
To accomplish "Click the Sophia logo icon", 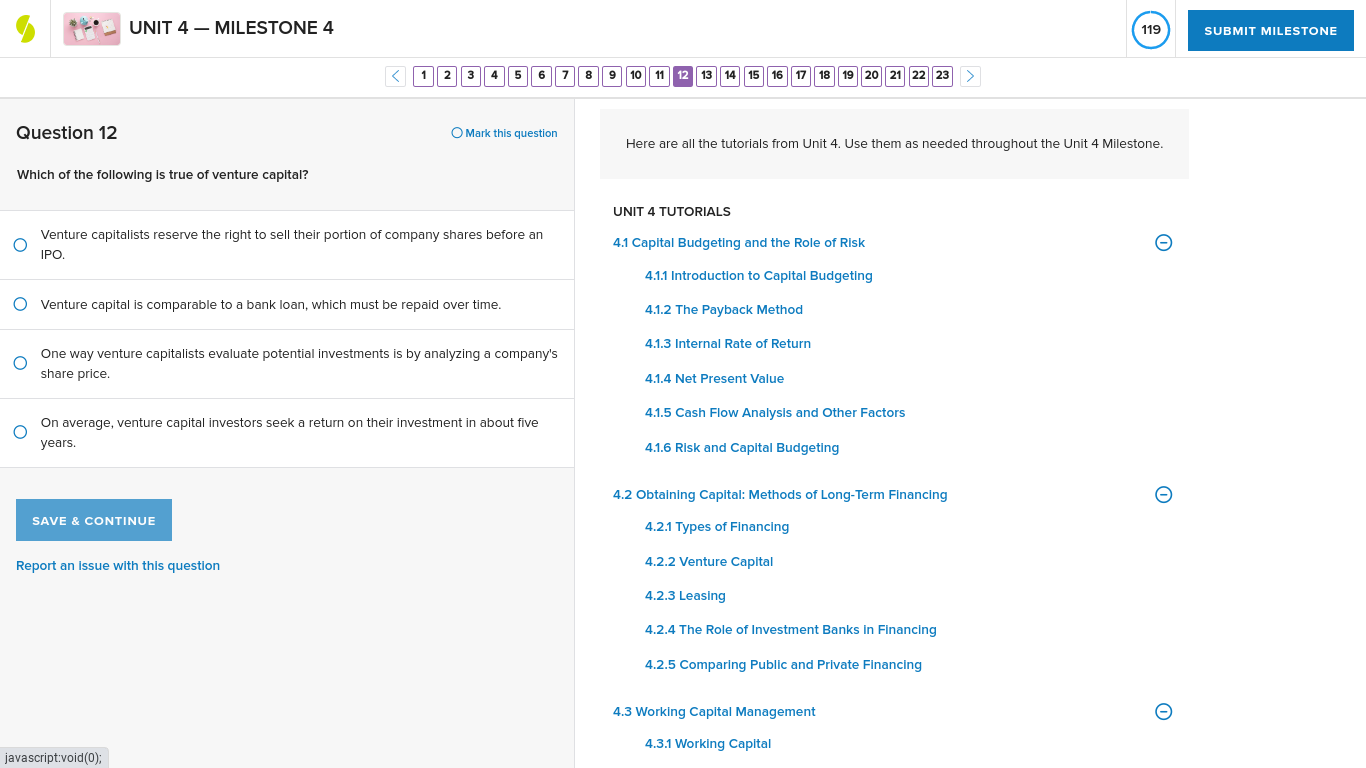I will [25, 27].
